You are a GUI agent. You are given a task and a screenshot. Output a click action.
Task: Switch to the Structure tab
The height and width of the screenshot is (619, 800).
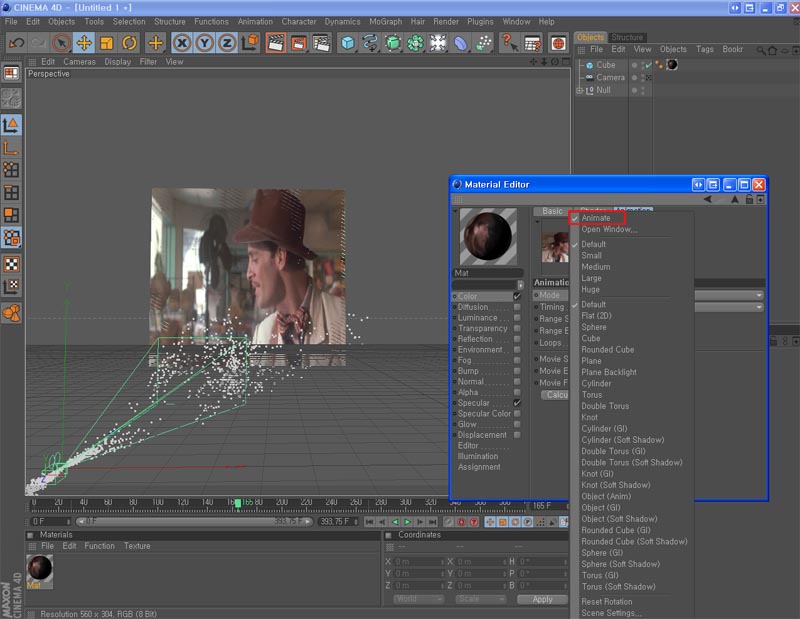click(627, 37)
